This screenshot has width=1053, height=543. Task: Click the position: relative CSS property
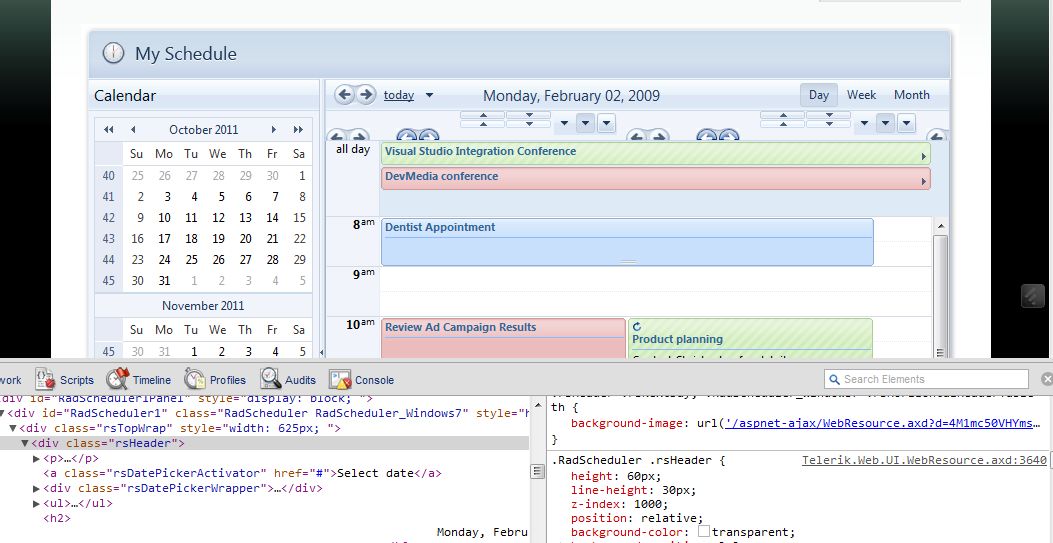tap(637, 518)
